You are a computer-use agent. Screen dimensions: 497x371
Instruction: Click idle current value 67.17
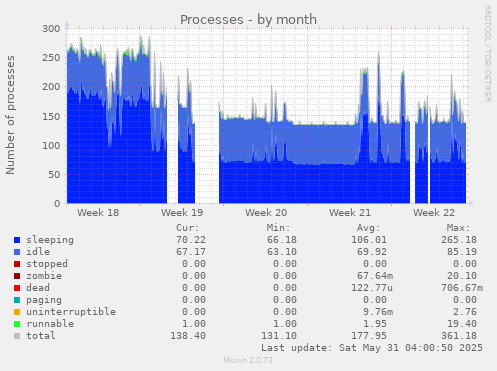pyautogui.click(x=191, y=252)
